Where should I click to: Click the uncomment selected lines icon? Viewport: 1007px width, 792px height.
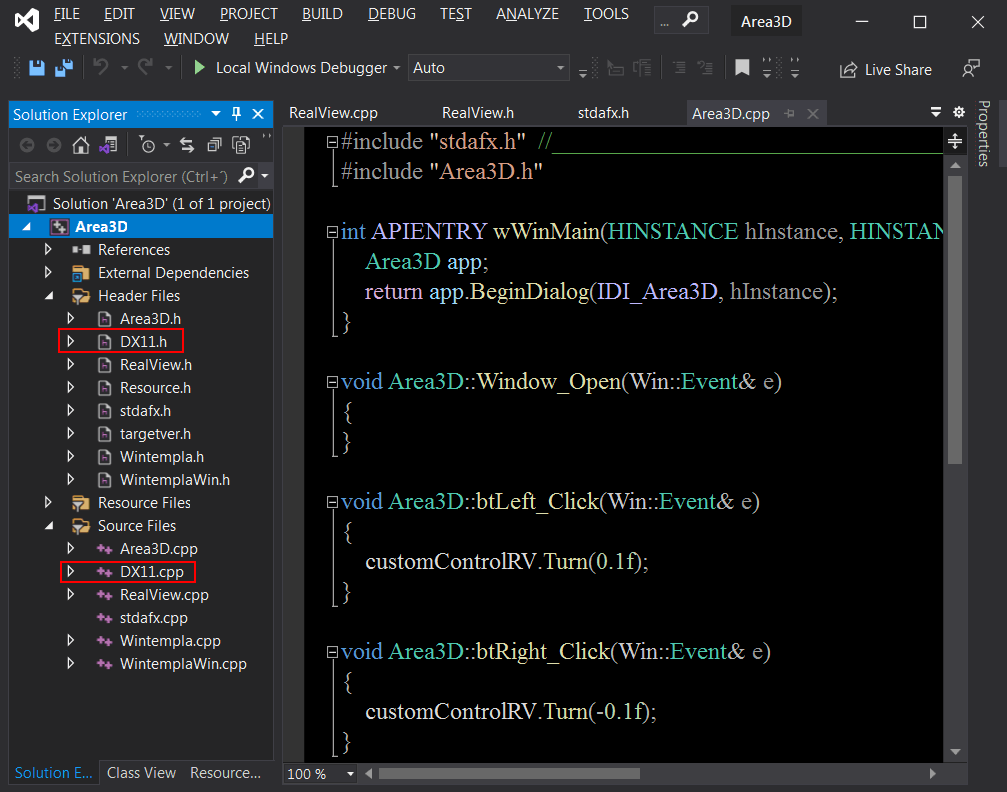point(705,67)
